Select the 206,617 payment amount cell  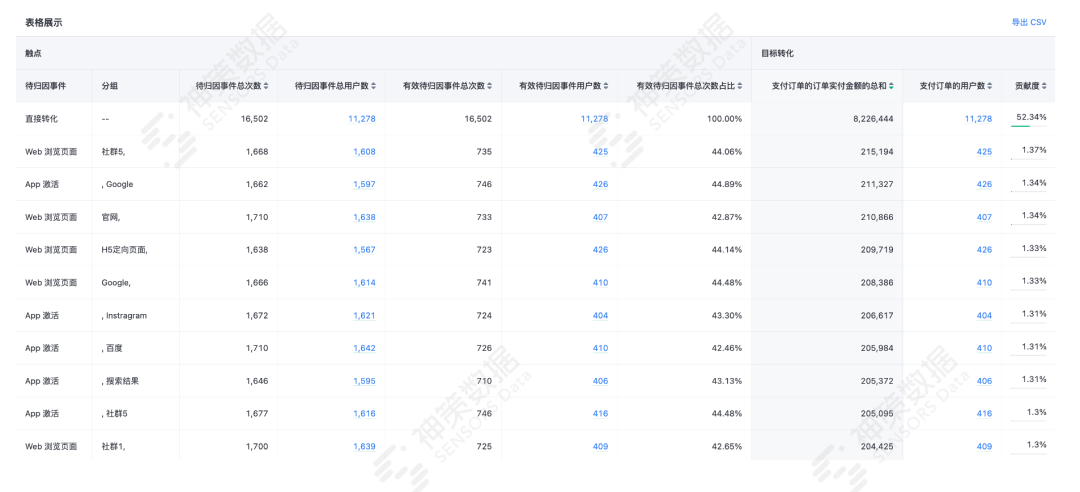tap(827, 315)
